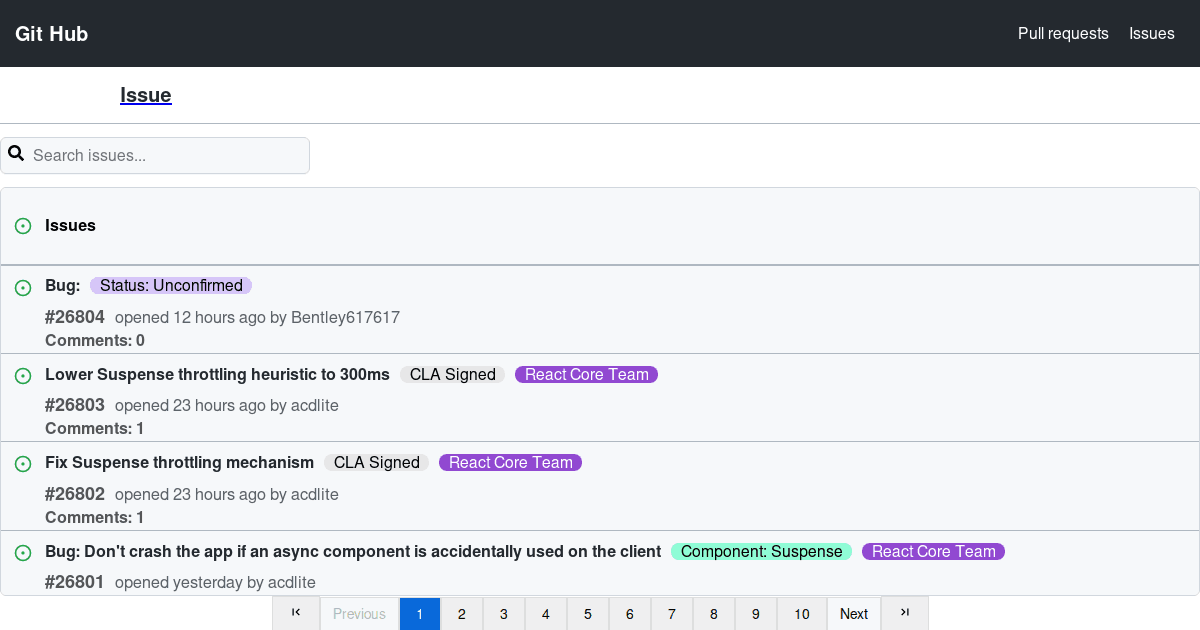The width and height of the screenshot is (1200, 630).
Task: Click issue number #26802
Action: (x=75, y=494)
